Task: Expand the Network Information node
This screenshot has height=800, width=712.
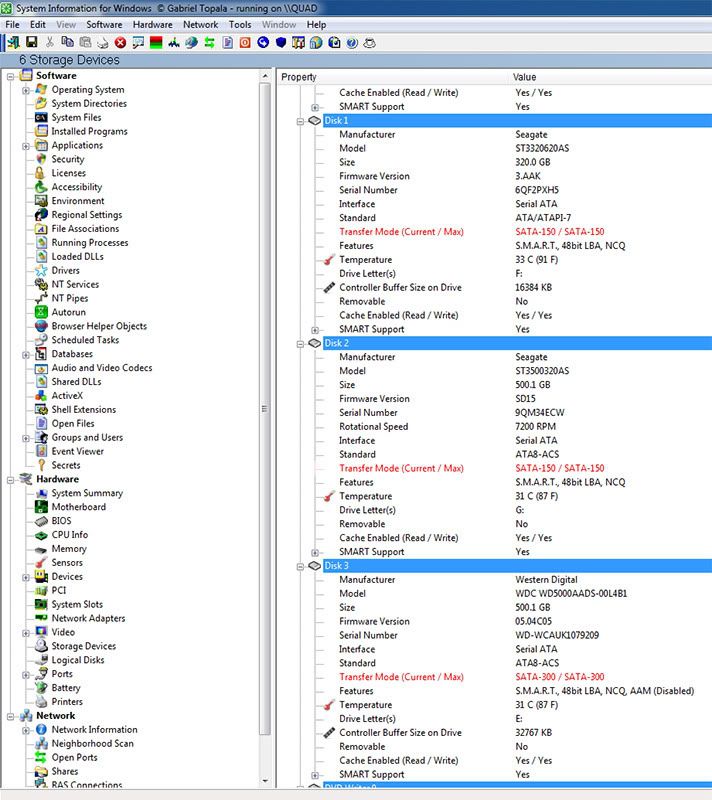Action: pyautogui.click(x=26, y=730)
